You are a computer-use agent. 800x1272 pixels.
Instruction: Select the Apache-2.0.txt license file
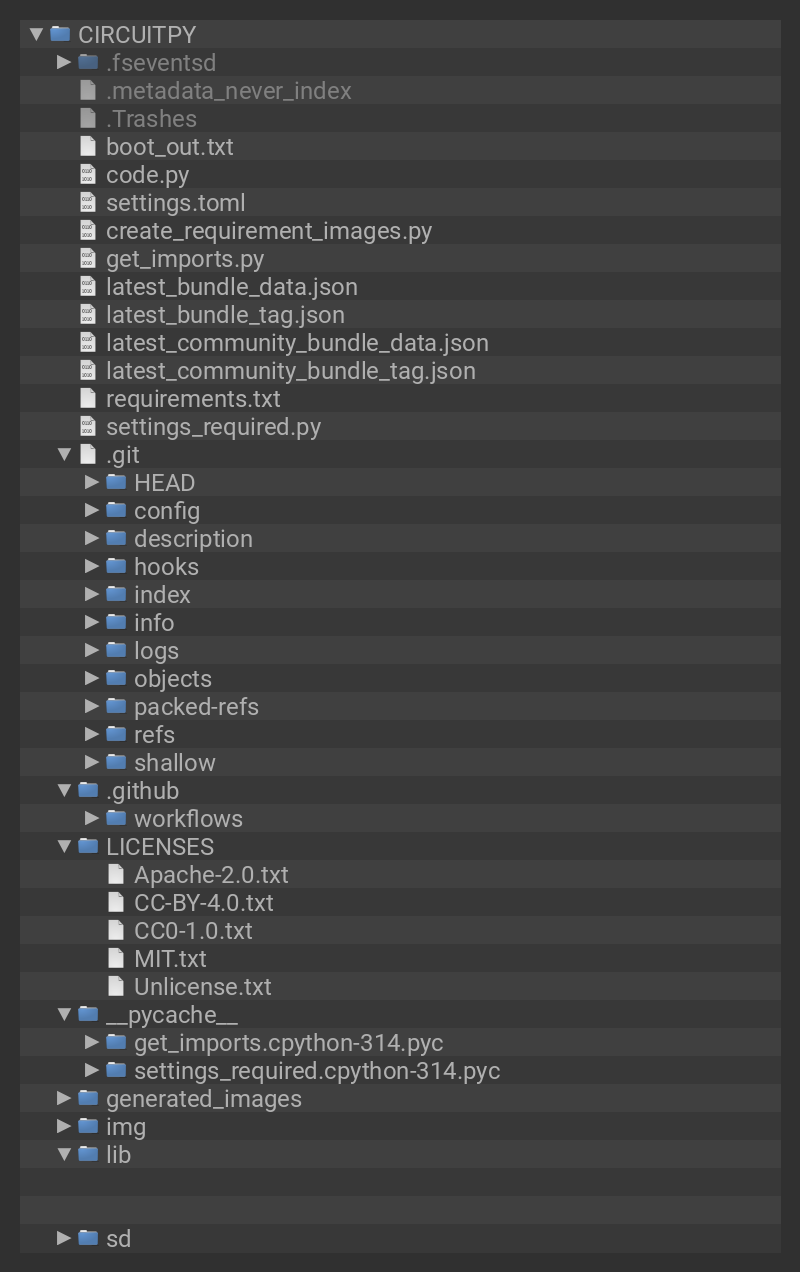211,875
